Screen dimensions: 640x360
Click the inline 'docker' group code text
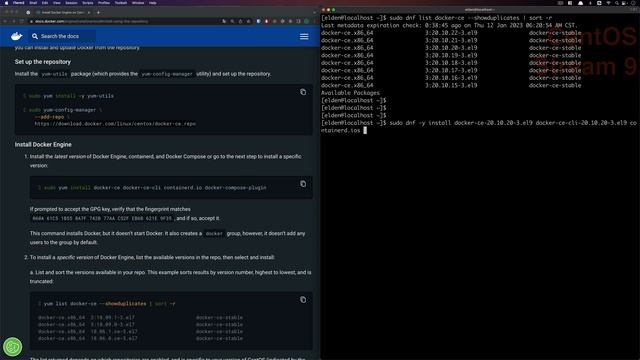tap(214, 233)
